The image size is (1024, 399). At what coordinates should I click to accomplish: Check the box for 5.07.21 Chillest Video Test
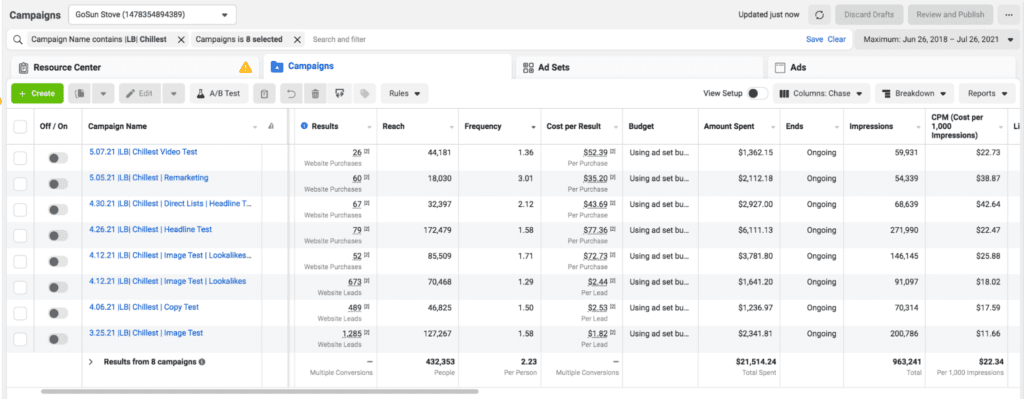pyautogui.click(x=20, y=158)
